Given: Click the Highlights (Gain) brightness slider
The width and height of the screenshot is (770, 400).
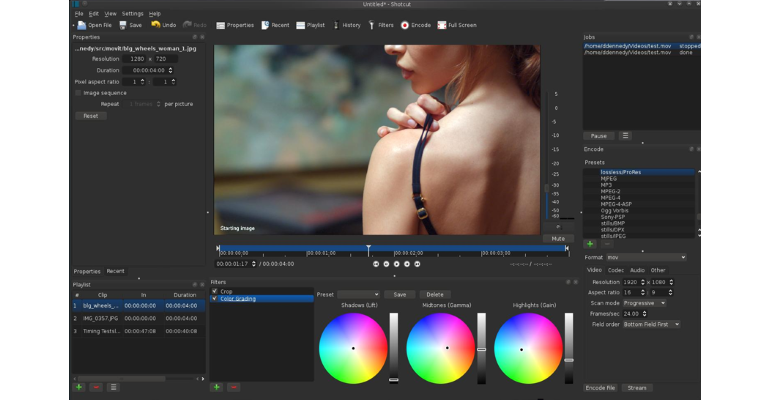Looking at the screenshot, I should tap(569, 348).
